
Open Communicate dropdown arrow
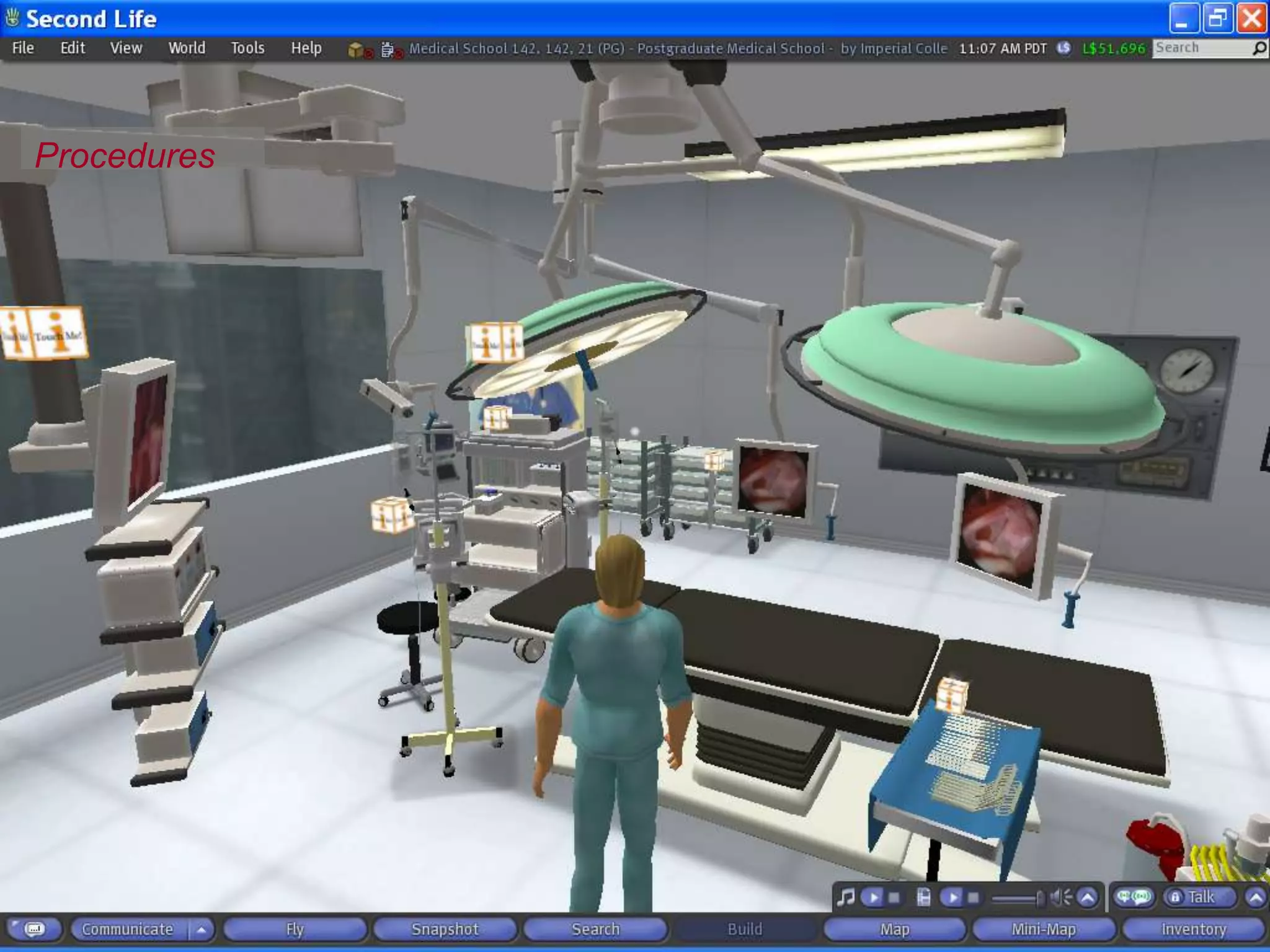click(x=201, y=930)
